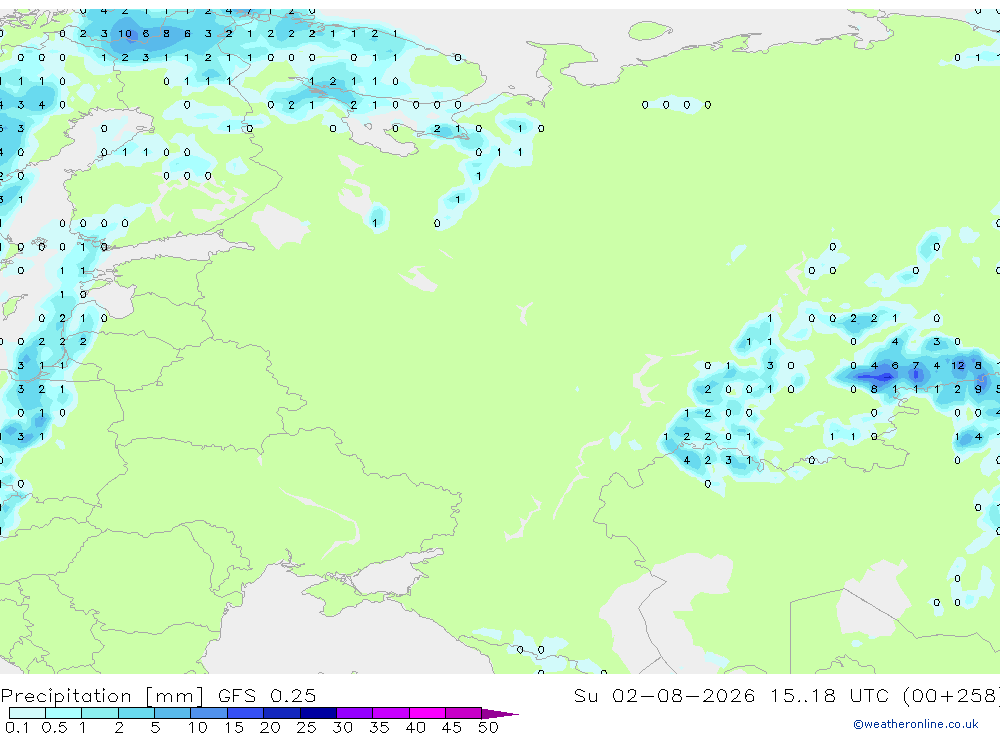The height and width of the screenshot is (733, 1000).
Task: Click the "Precipitation [mm] GFS 0.25" title text
Action: (x=158, y=695)
